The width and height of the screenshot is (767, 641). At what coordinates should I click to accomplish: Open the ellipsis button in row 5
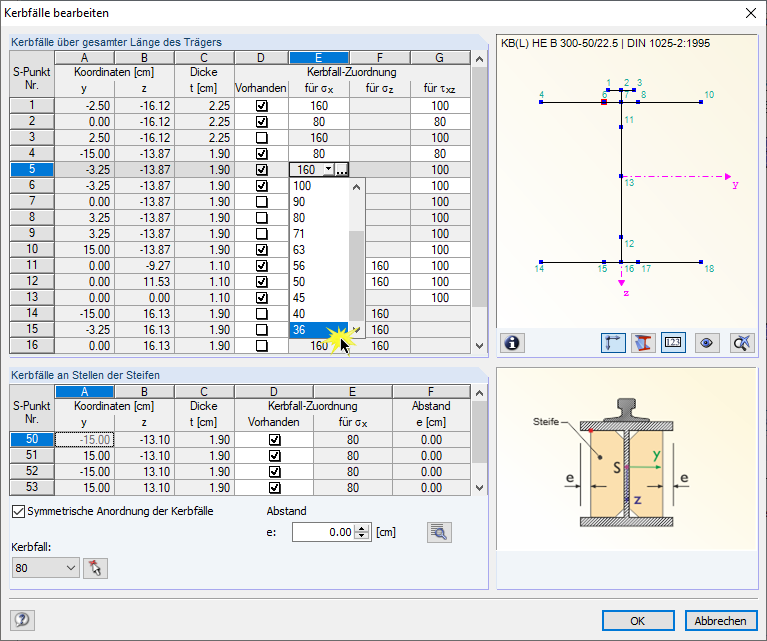pyautogui.click(x=341, y=170)
